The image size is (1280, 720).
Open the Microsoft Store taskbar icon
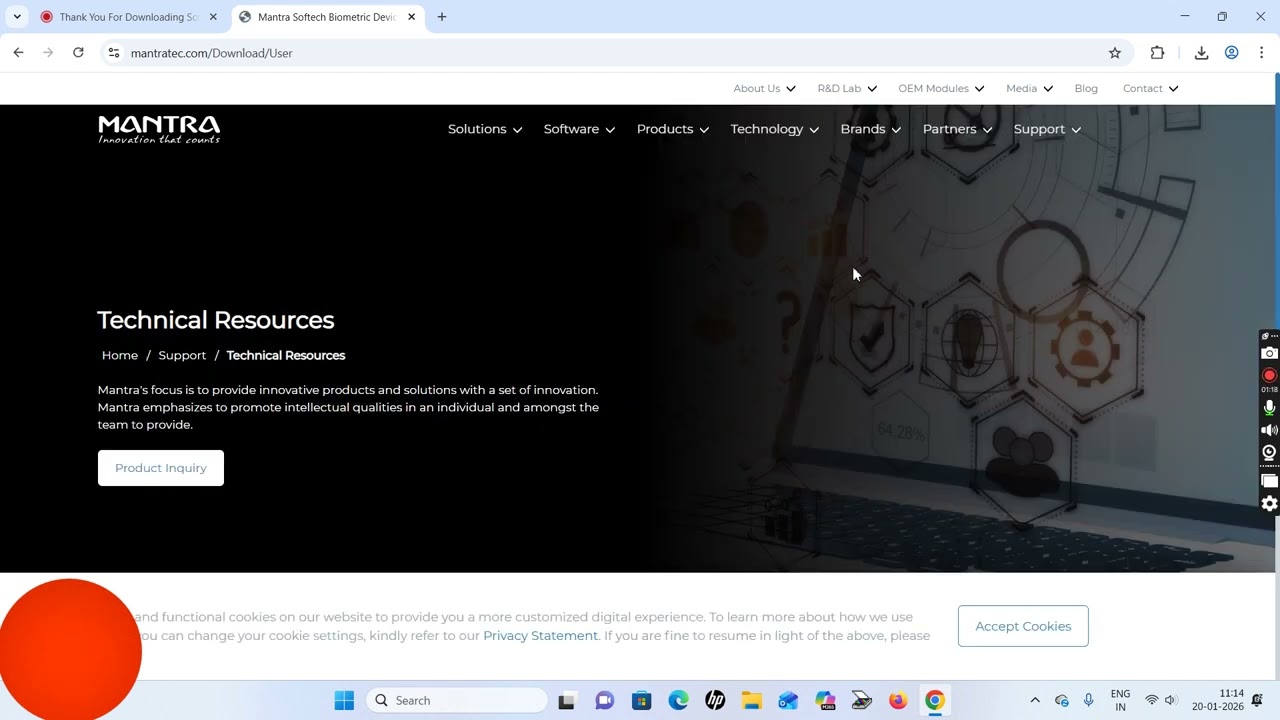641,700
